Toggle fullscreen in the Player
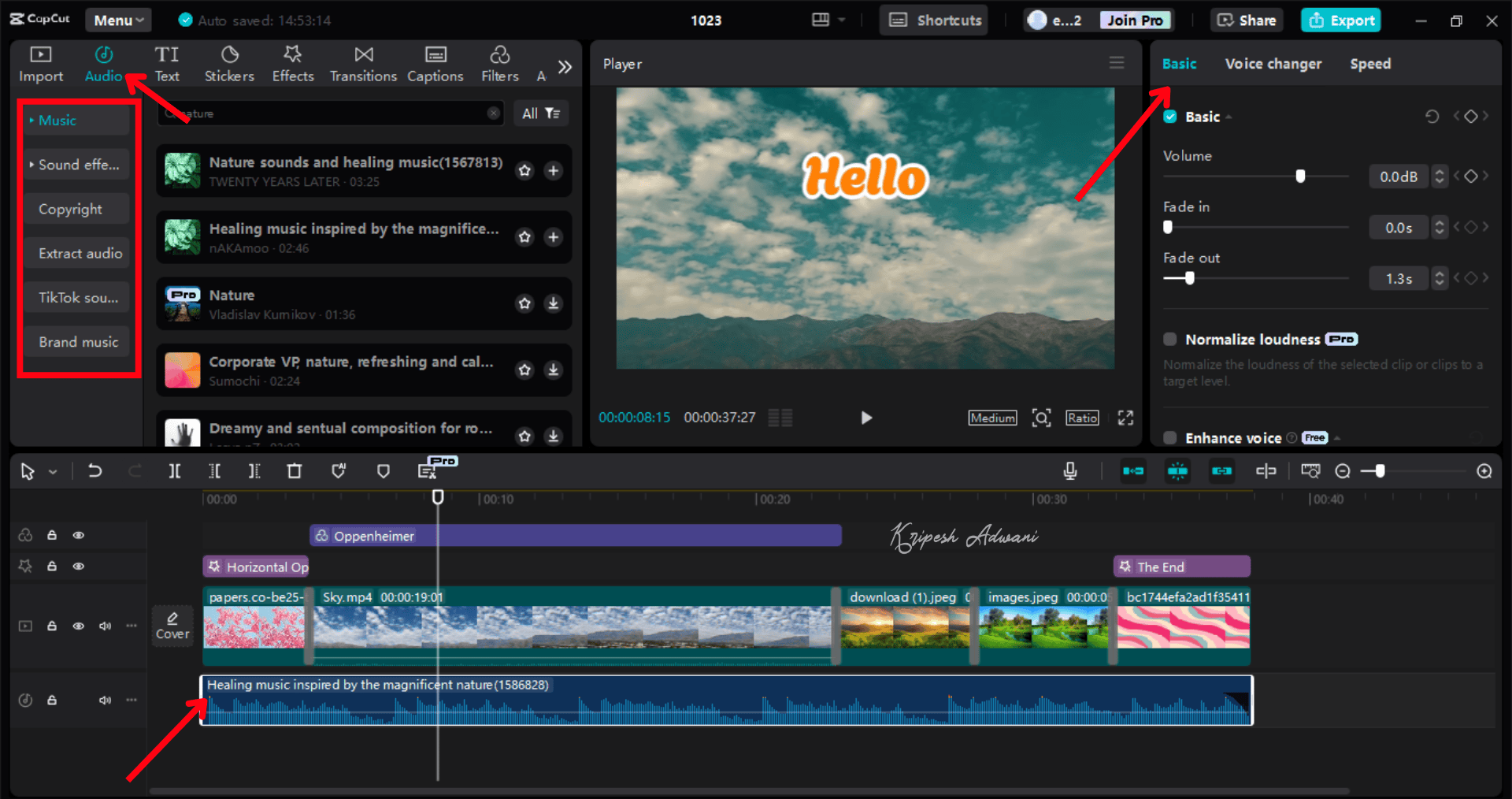Image resolution: width=1512 pixels, height=799 pixels. click(x=1125, y=418)
